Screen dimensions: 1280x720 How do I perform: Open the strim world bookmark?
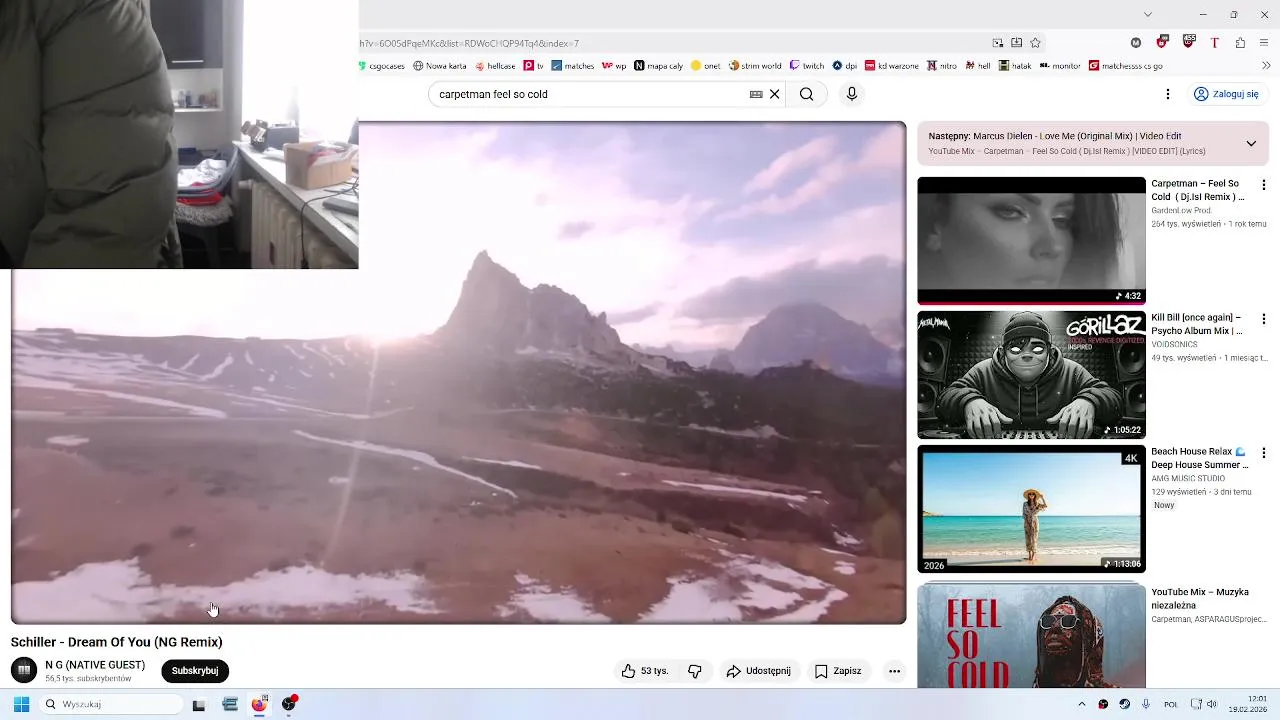[x=755, y=66]
